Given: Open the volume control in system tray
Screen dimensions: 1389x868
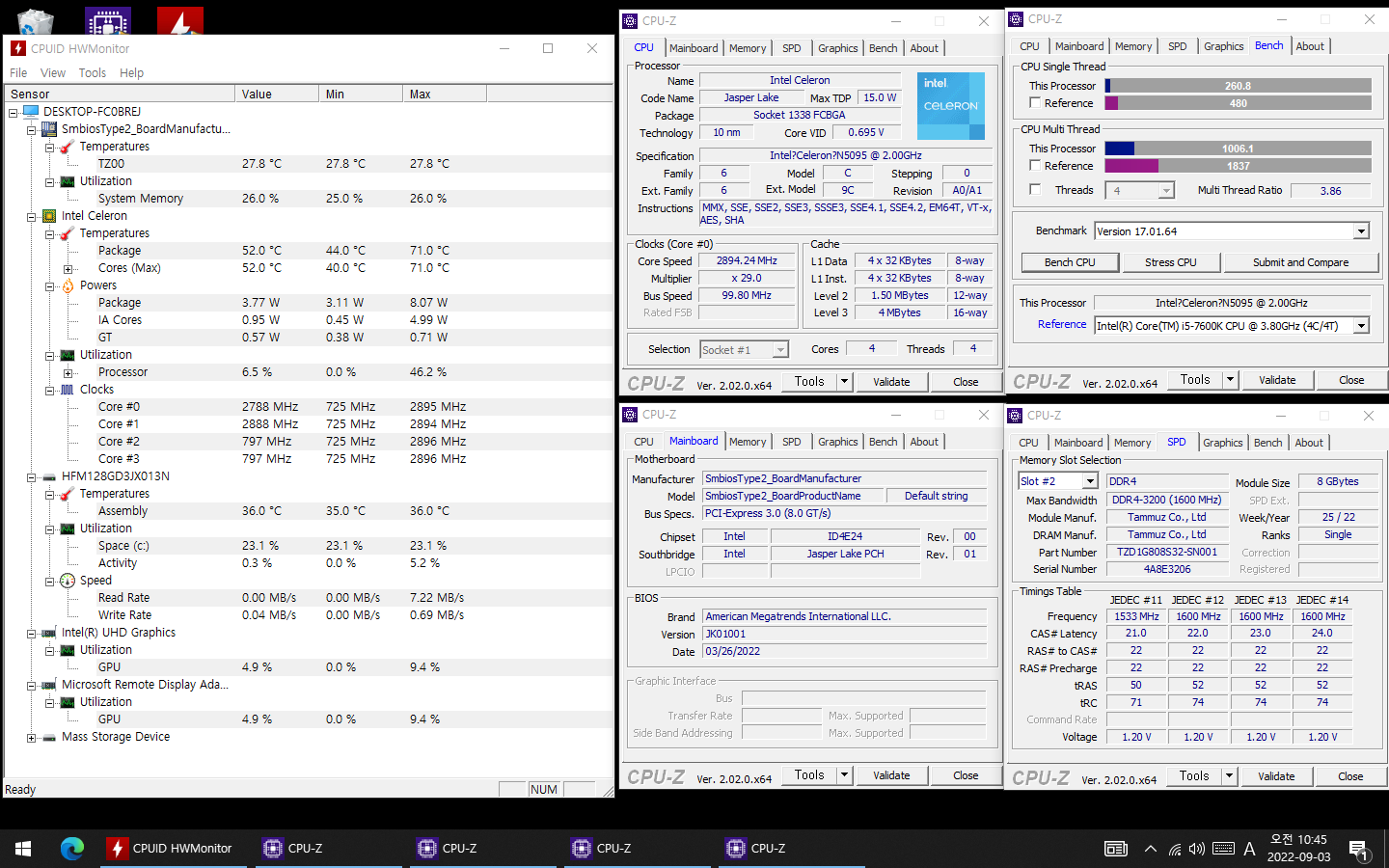Looking at the screenshot, I should click(x=1197, y=849).
